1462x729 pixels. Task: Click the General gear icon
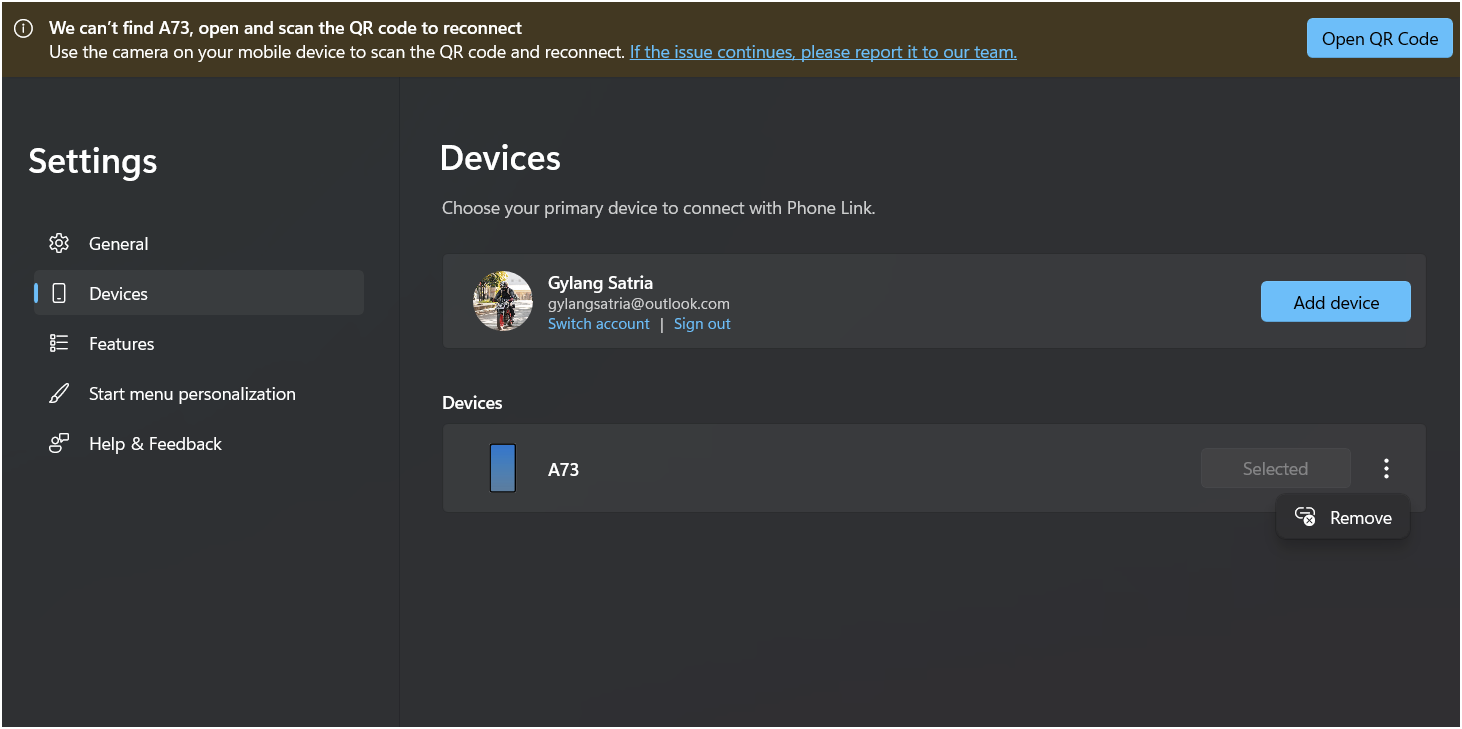point(59,243)
